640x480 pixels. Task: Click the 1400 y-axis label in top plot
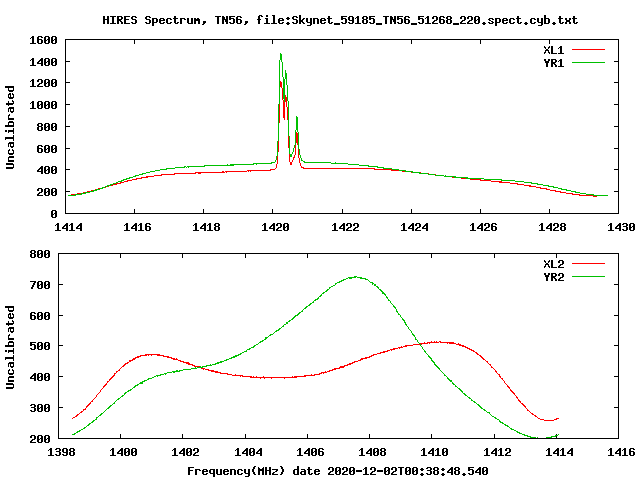tap(43, 62)
